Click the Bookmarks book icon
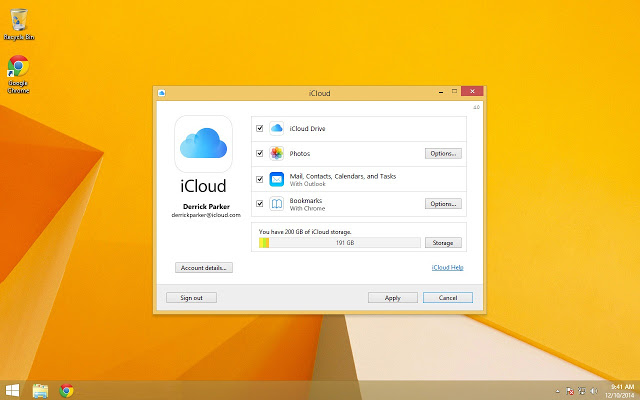640x400 pixels. 276,204
